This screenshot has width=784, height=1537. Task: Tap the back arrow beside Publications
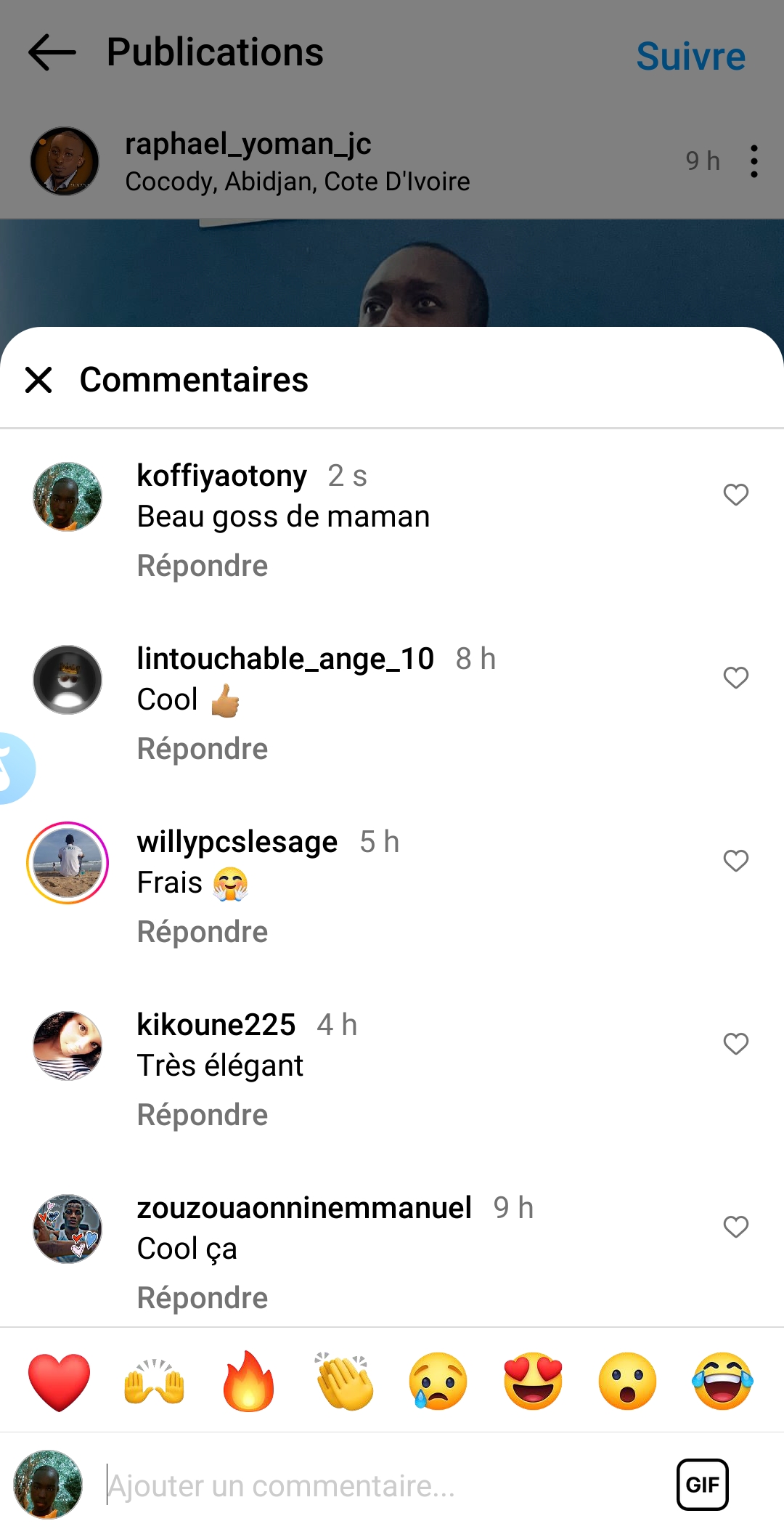coord(52,52)
